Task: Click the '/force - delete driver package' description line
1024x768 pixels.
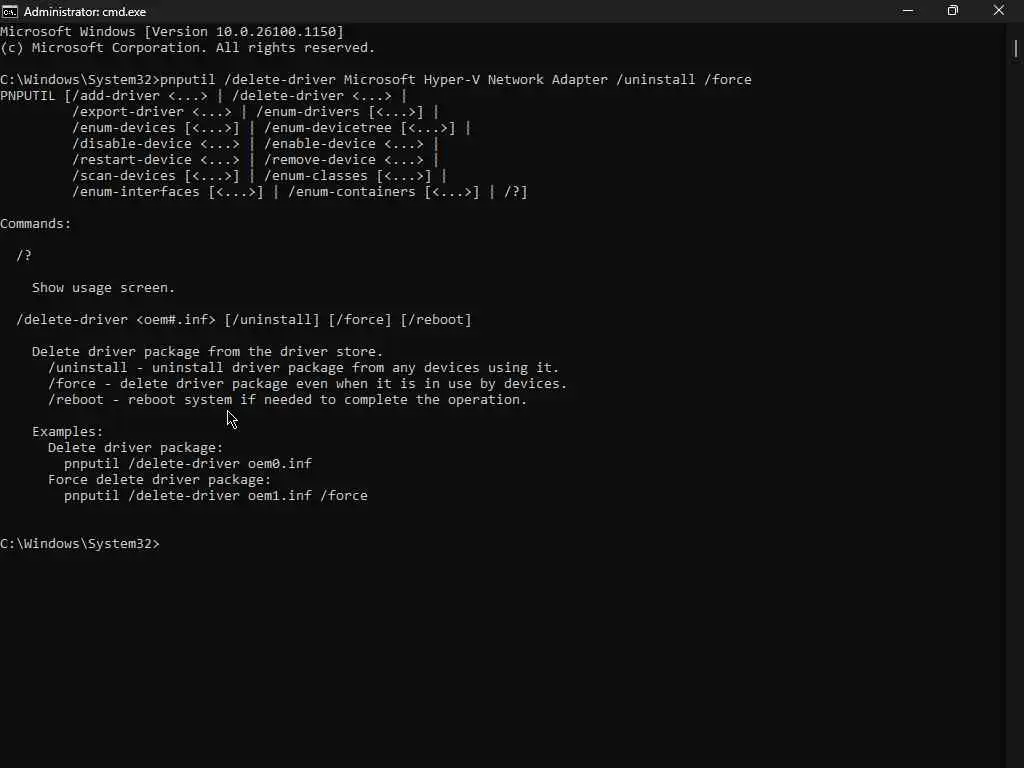Action: 308,383
